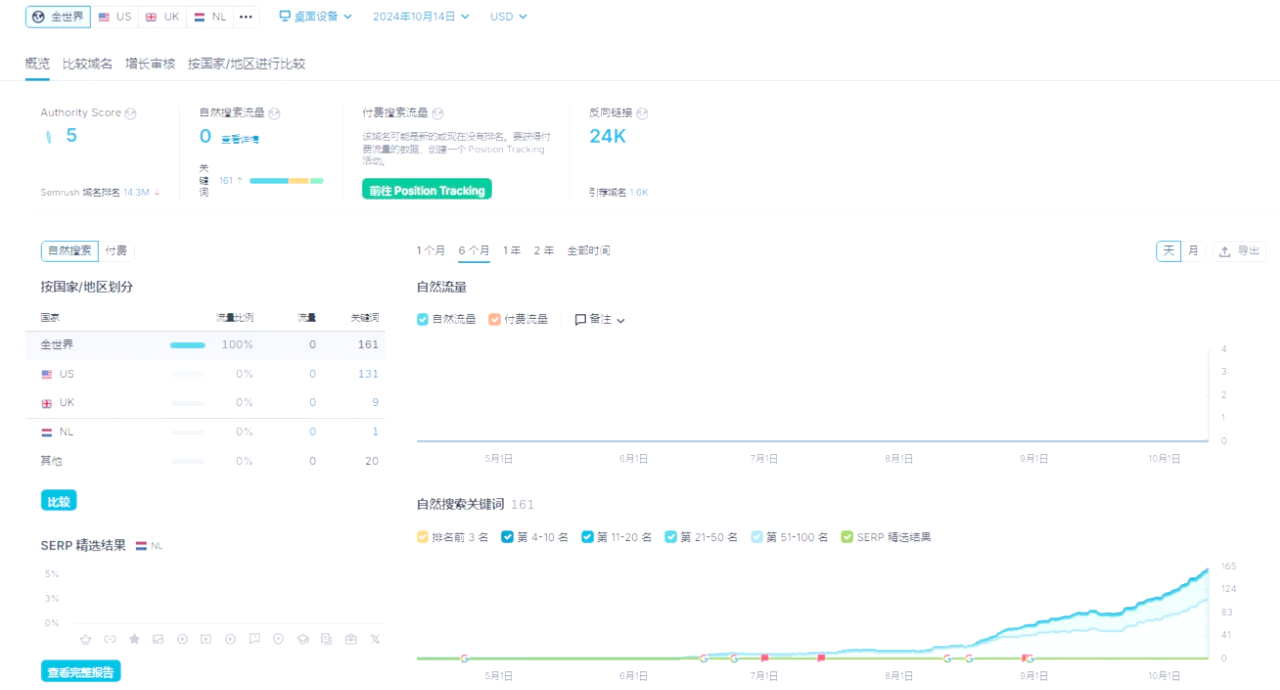Click red flag note marker at 7月1日
Screen dimensions: 1280x690
pyautogui.click(x=765, y=658)
